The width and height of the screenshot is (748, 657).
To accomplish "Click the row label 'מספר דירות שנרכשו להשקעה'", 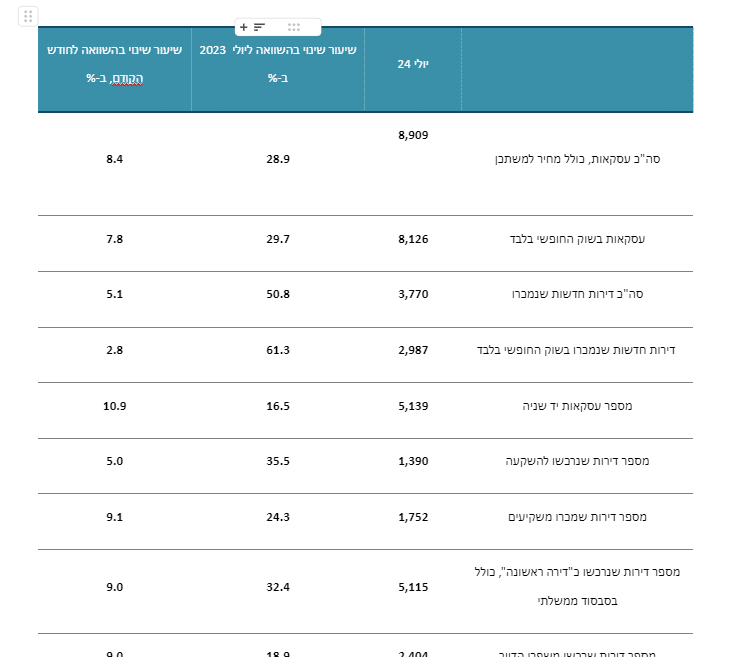I will click(x=577, y=461).
